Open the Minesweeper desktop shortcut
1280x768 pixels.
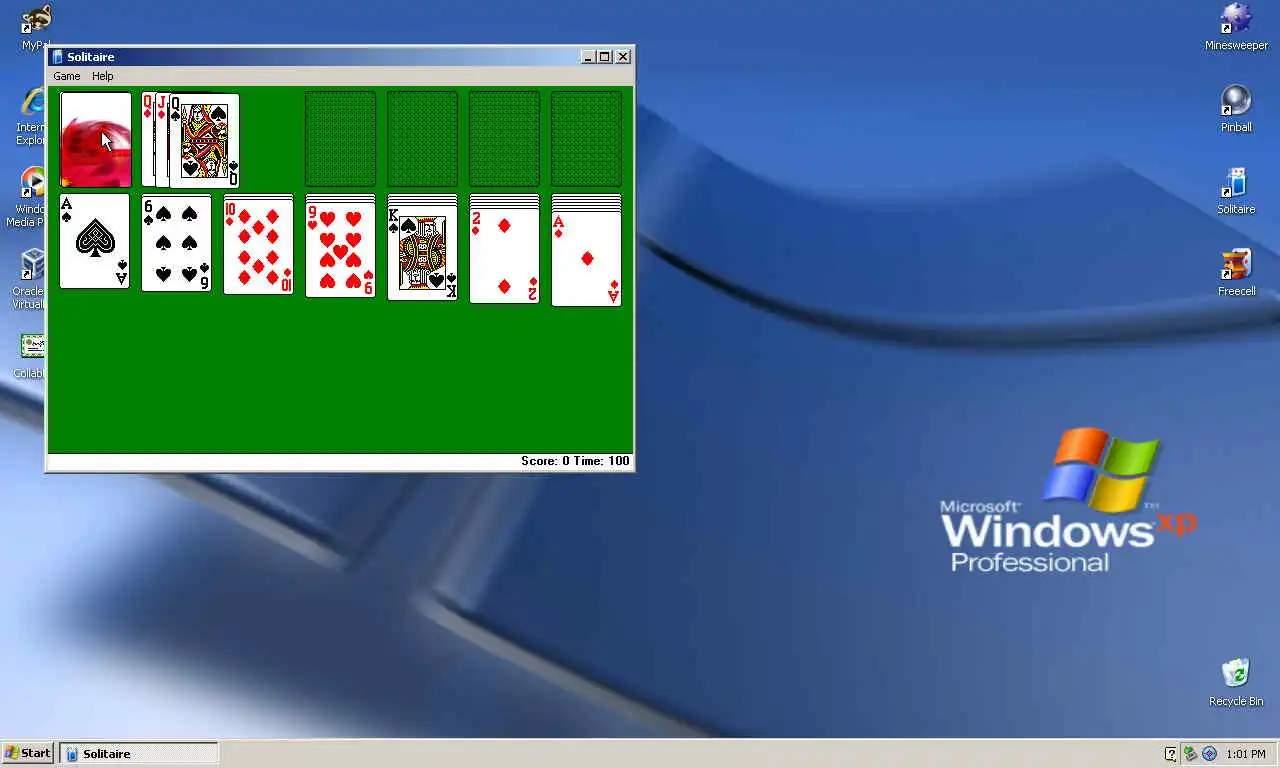tap(1236, 27)
